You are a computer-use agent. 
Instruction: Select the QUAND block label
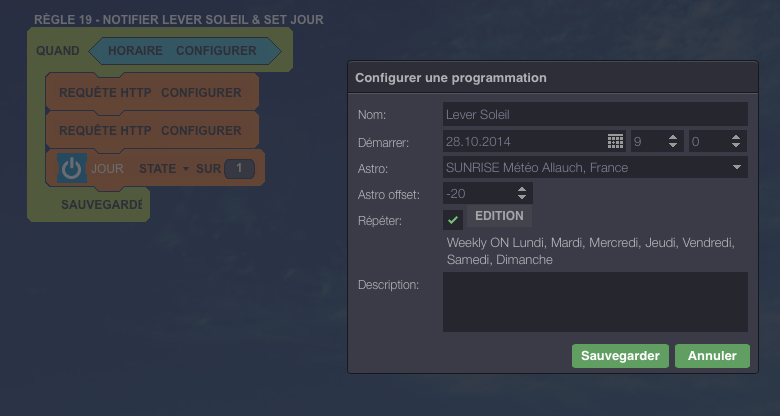(57, 51)
